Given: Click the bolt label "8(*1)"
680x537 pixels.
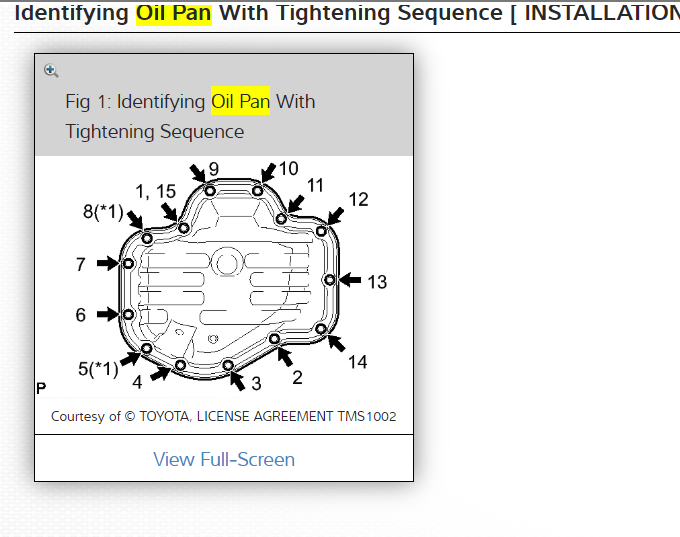Looking at the screenshot, I should point(102,211).
